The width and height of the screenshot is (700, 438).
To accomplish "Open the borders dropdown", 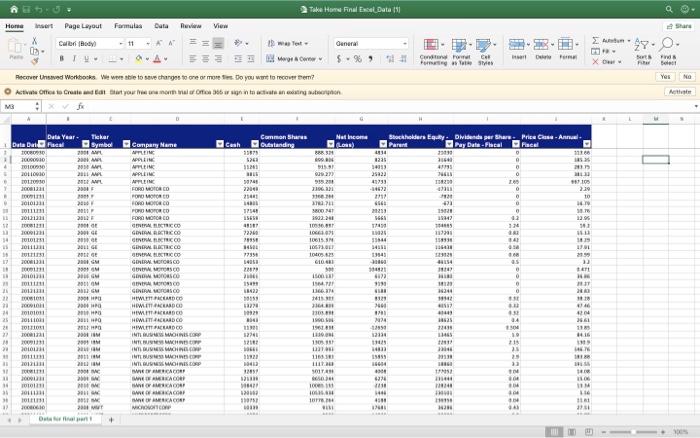I will point(121,59).
